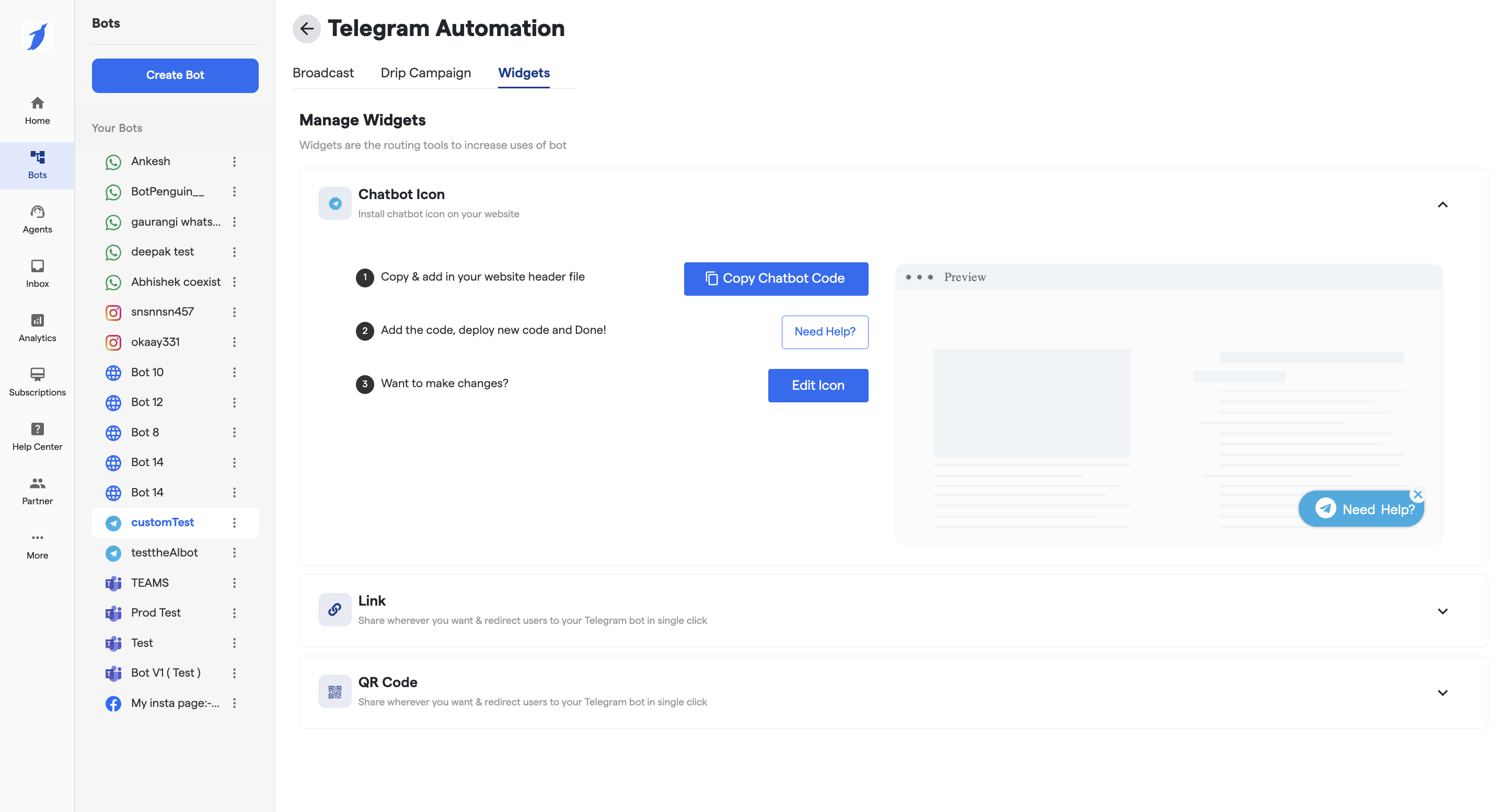This screenshot has width=1501, height=812.
Task: Switch to the Broadcast tab
Action: click(323, 73)
